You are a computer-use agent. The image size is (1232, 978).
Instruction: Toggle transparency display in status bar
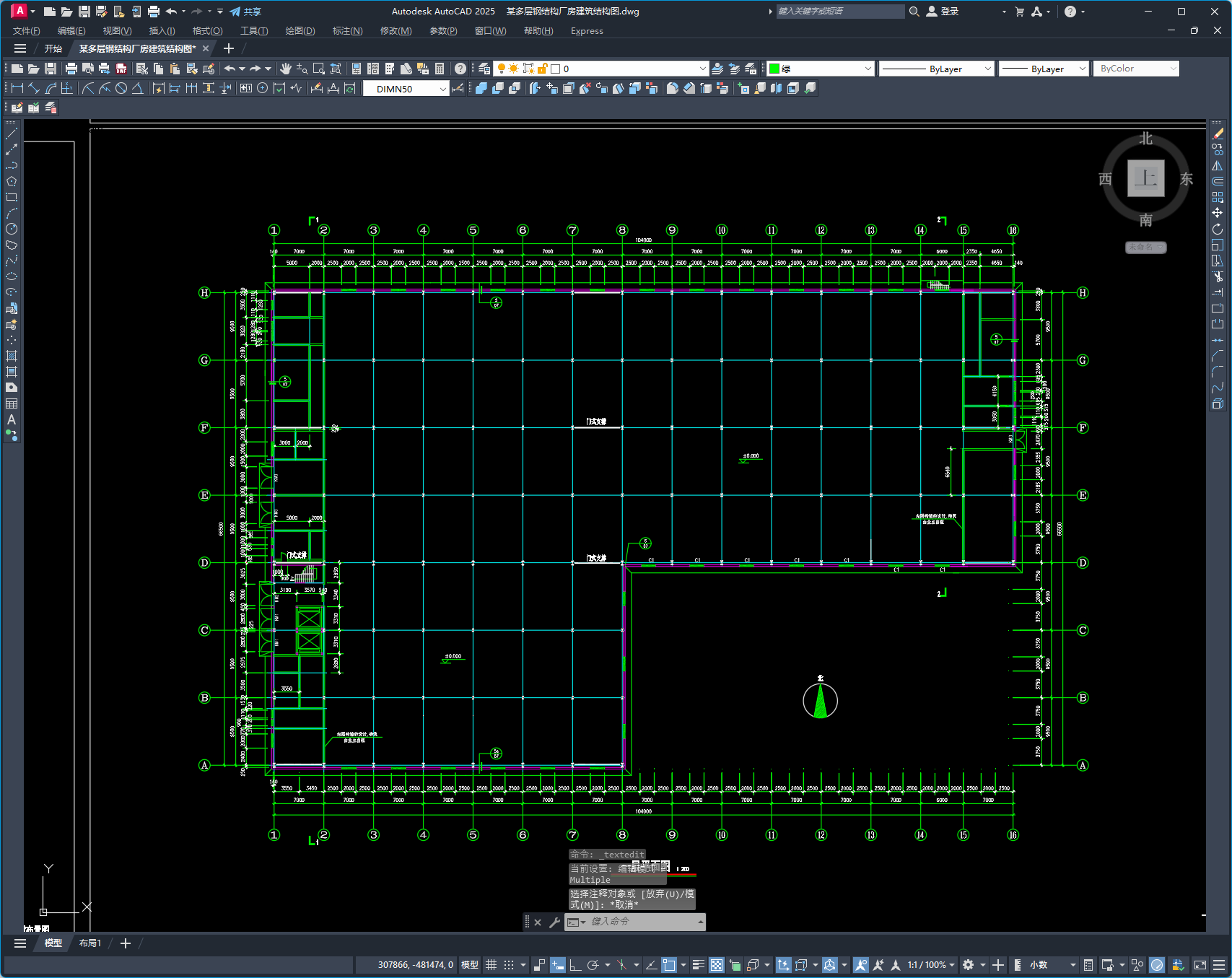click(716, 965)
